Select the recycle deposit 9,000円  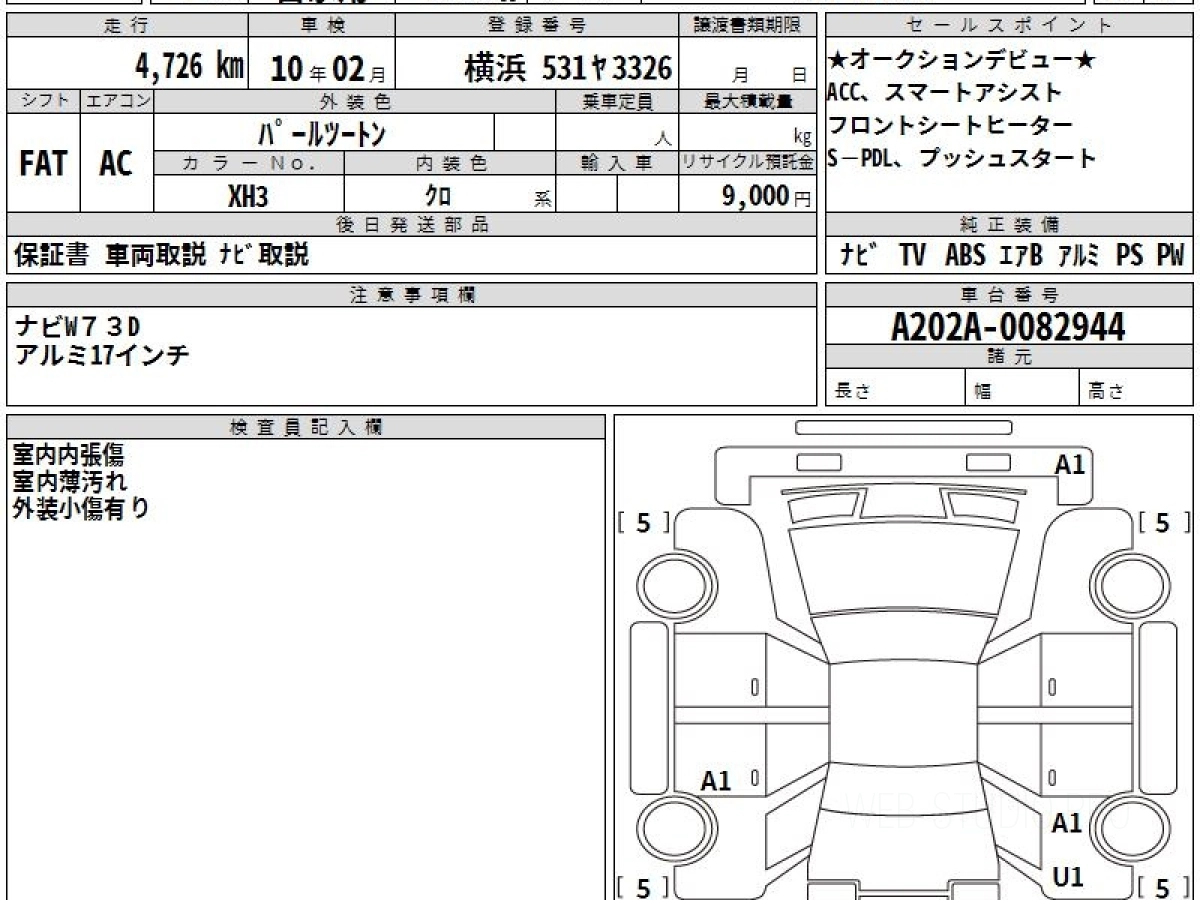tap(767, 196)
